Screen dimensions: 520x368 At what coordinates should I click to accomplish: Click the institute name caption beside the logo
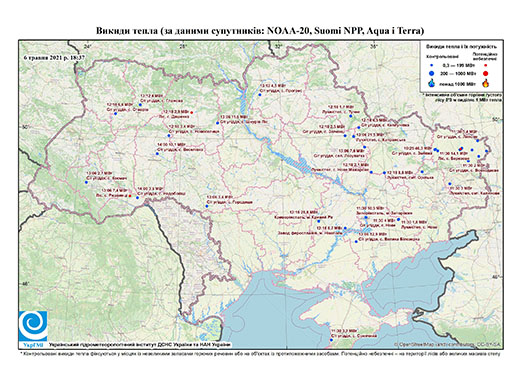click(140, 345)
